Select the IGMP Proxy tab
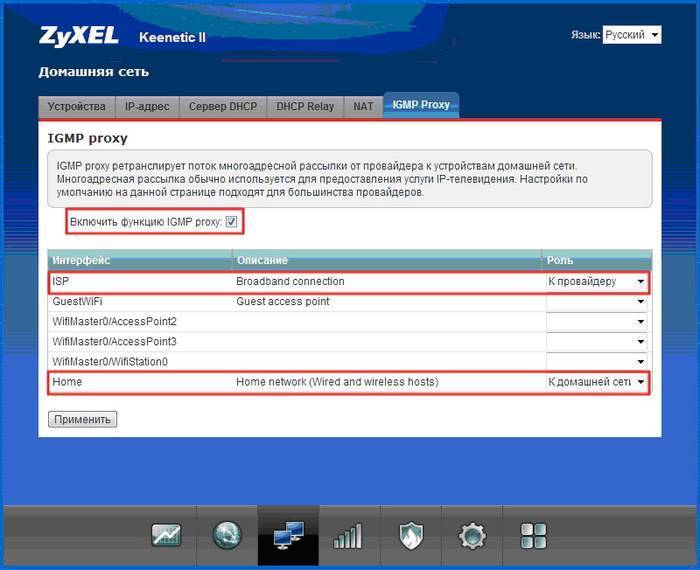This screenshot has width=700, height=570. [421, 105]
